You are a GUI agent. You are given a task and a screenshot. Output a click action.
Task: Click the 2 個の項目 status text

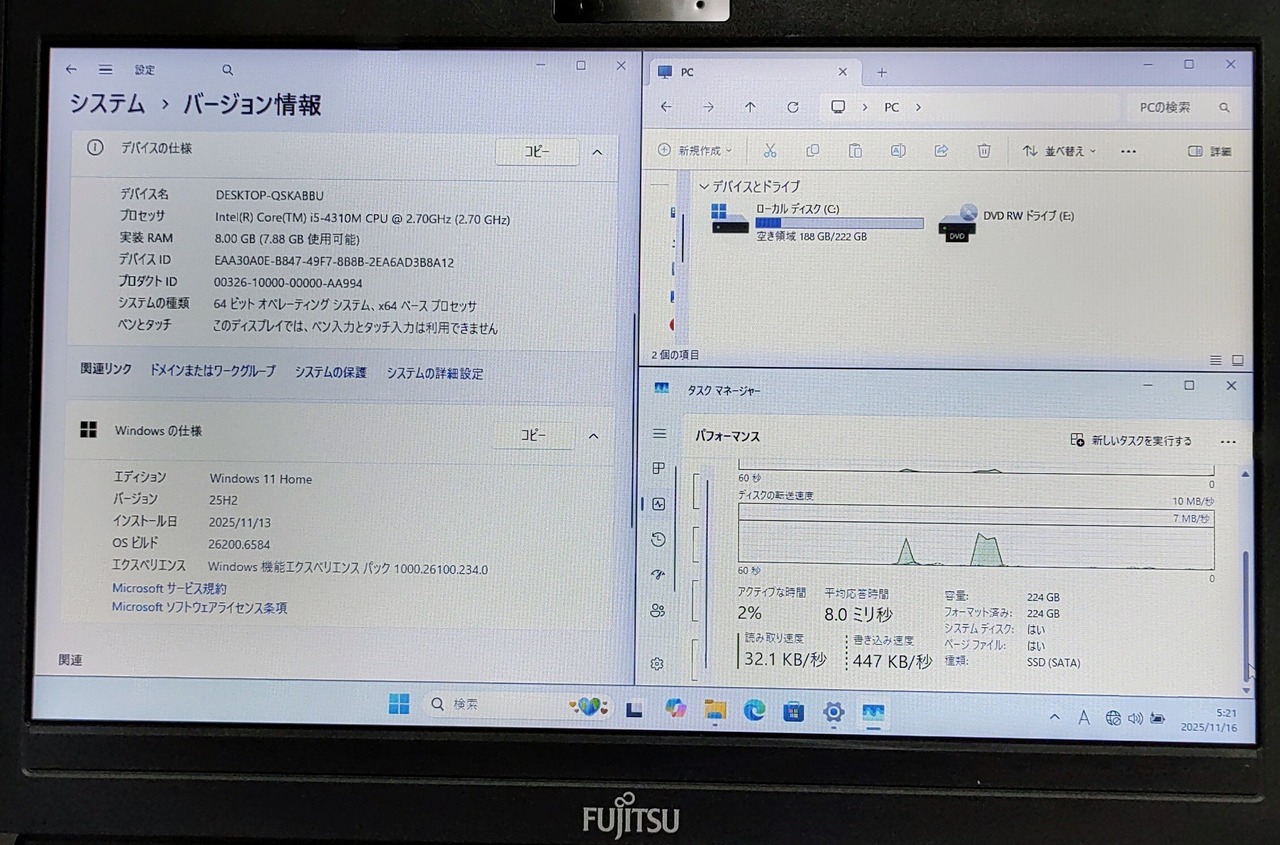(x=676, y=355)
